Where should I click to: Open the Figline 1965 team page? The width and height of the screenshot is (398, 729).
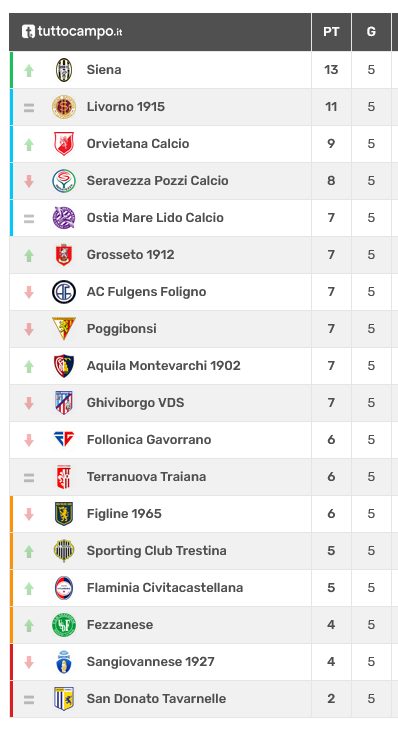(x=124, y=514)
